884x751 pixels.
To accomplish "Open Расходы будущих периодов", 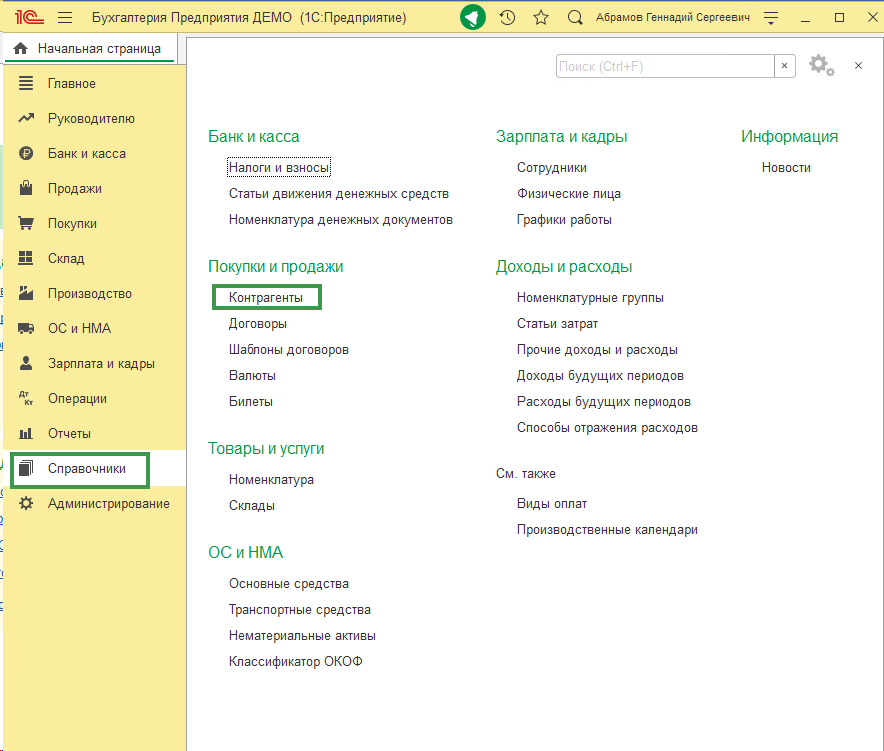I will (604, 401).
